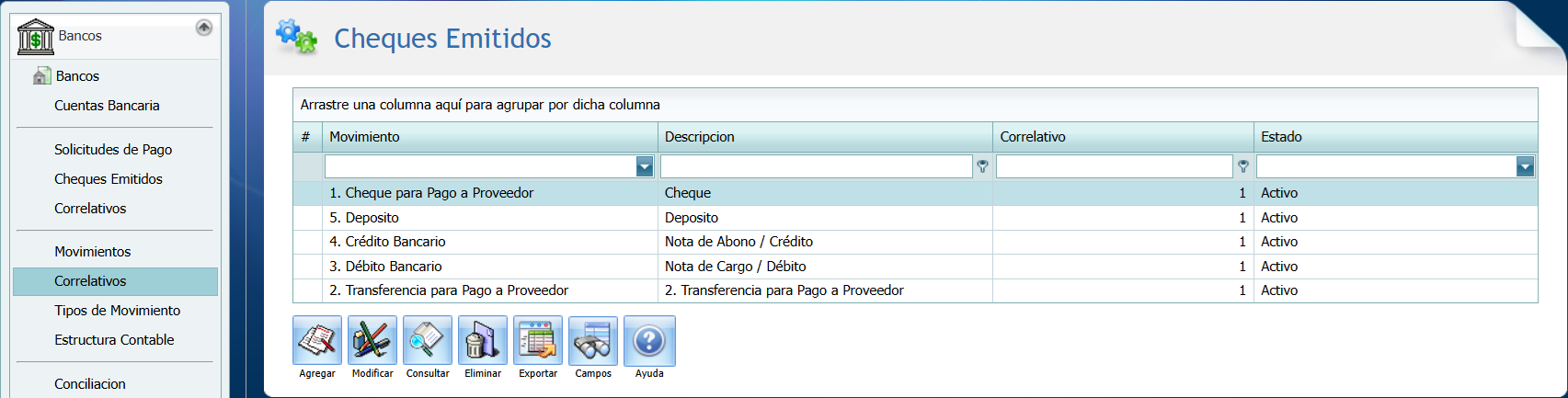Click Activo state in Deposito row
This screenshot has height=398, width=1568.
coord(1395,218)
